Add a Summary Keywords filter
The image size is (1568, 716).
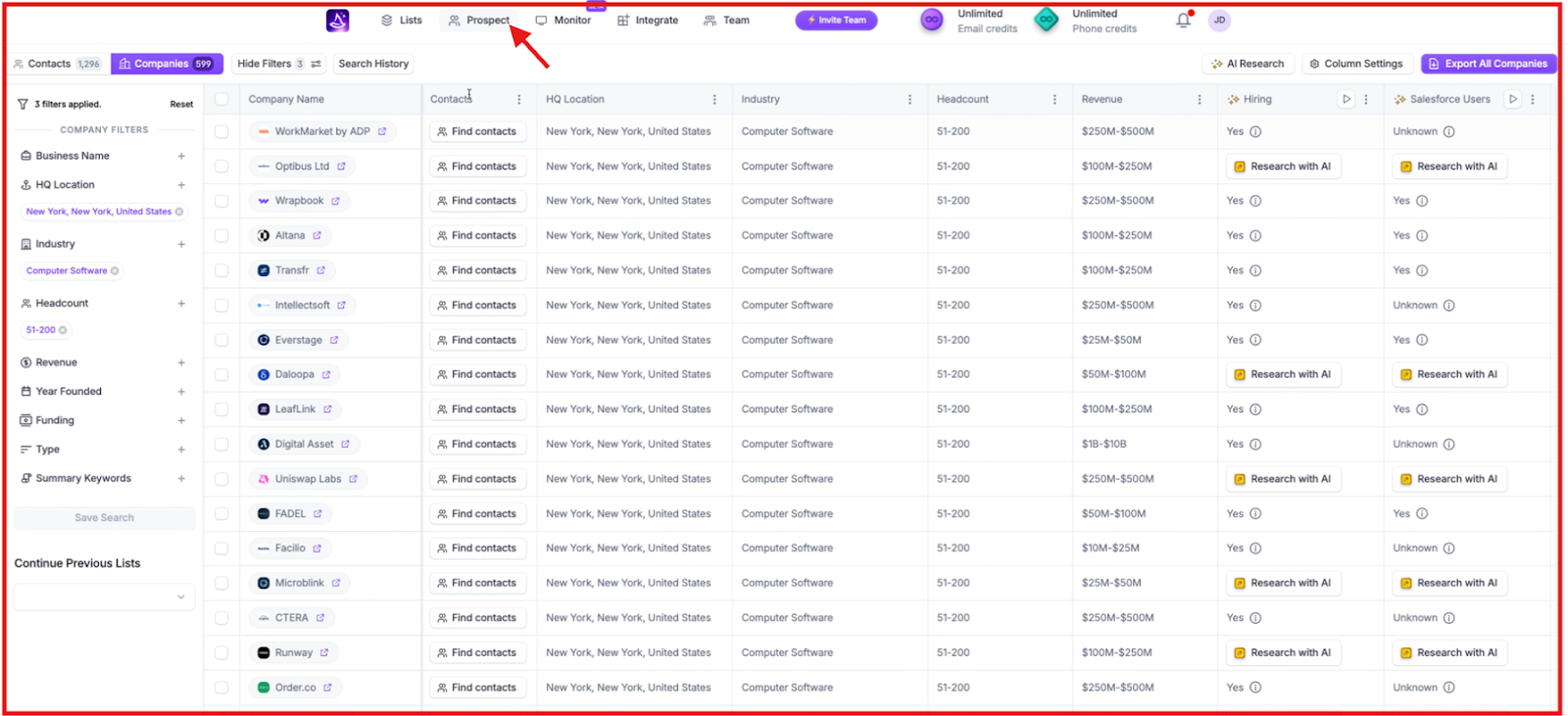(x=181, y=479)
